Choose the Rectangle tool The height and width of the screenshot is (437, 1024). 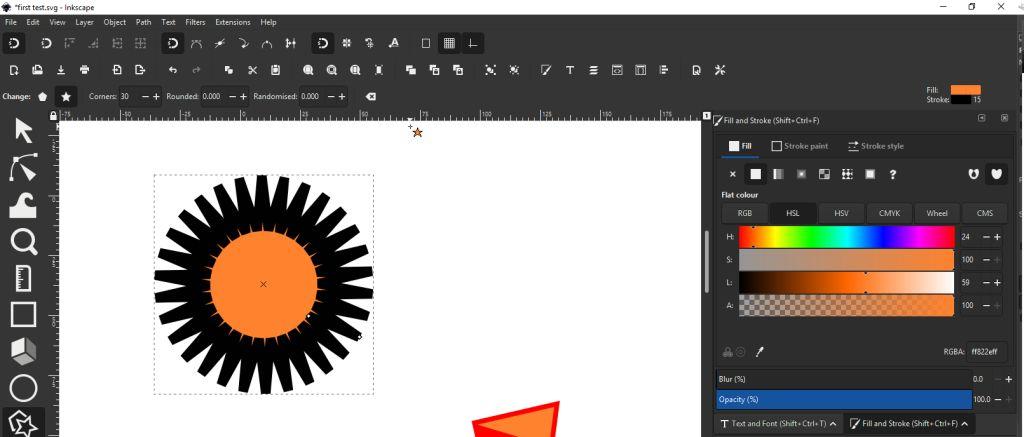pyautogui.click(x=23, y=314)
